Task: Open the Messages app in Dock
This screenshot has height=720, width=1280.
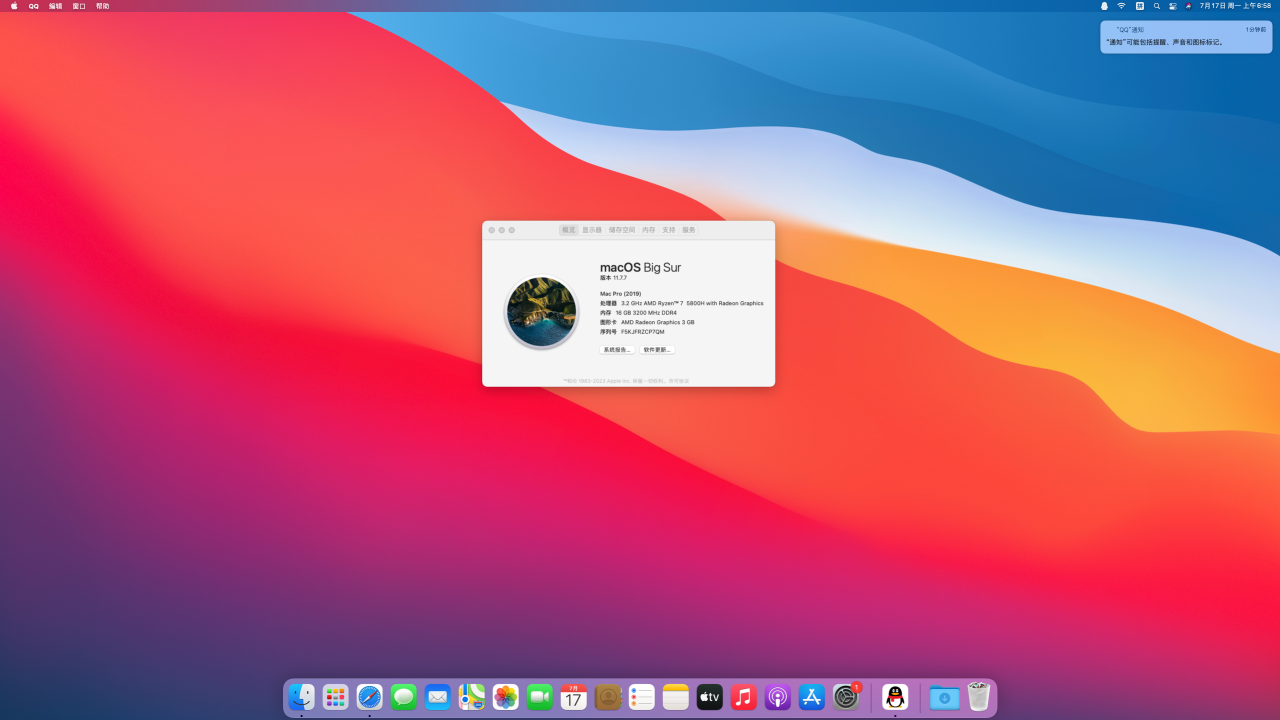Action: 404,697
